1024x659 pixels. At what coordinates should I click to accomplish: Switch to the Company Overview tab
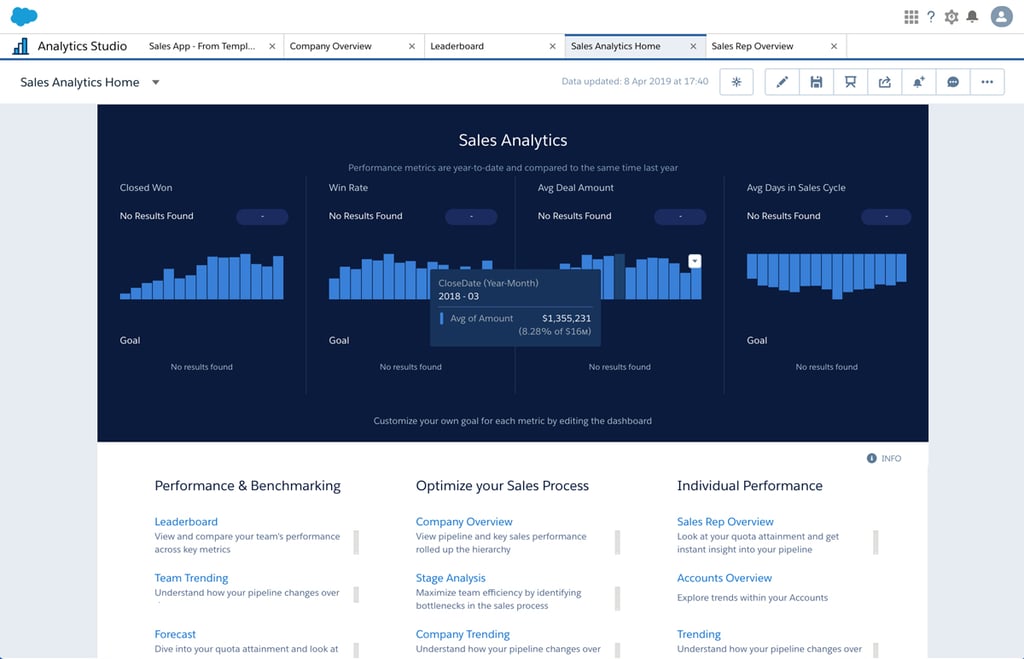330,45
